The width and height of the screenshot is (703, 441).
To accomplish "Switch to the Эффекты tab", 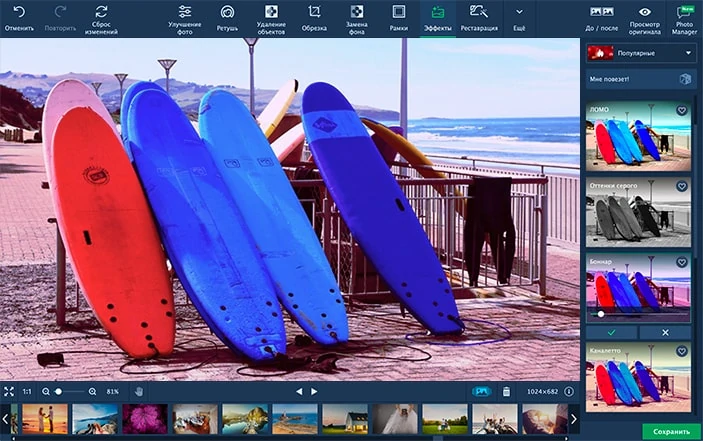I will pyautogui.click(x=437, y=18).
